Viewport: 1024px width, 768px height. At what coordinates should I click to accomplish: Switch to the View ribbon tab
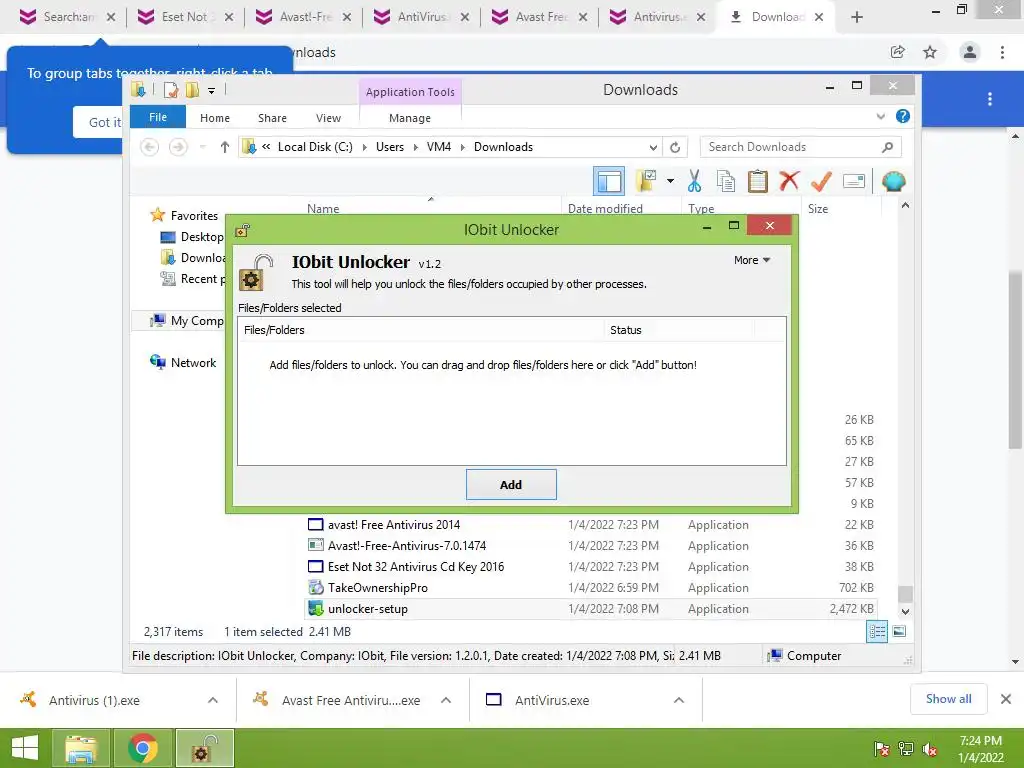pos(328,118)
